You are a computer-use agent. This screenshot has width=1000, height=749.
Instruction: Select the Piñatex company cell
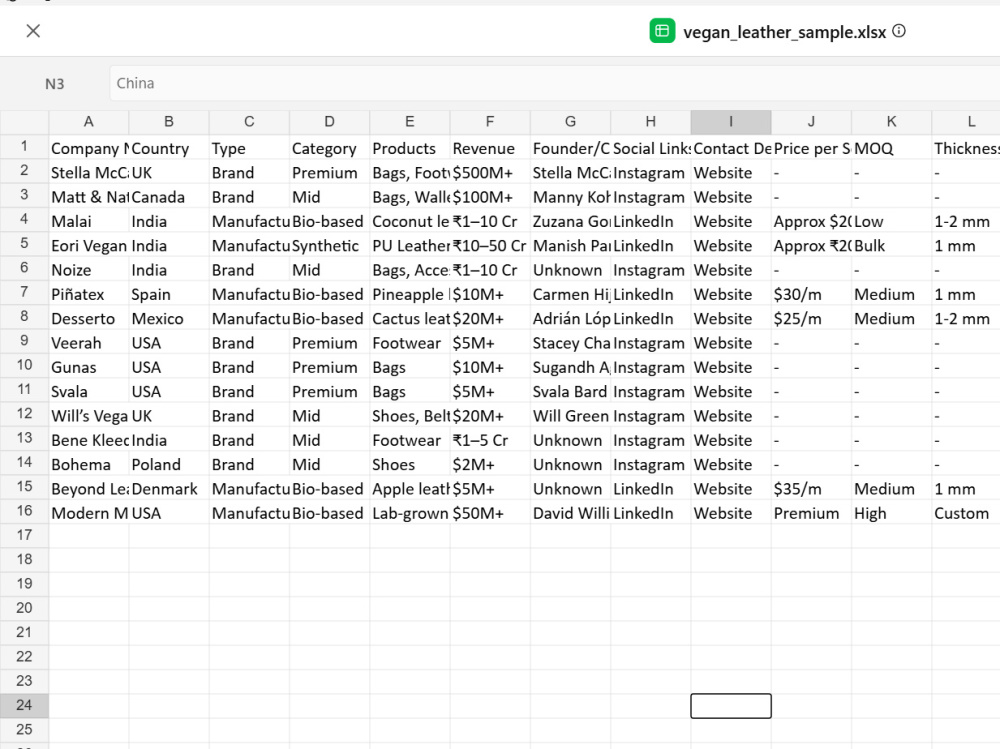point(89,294)
